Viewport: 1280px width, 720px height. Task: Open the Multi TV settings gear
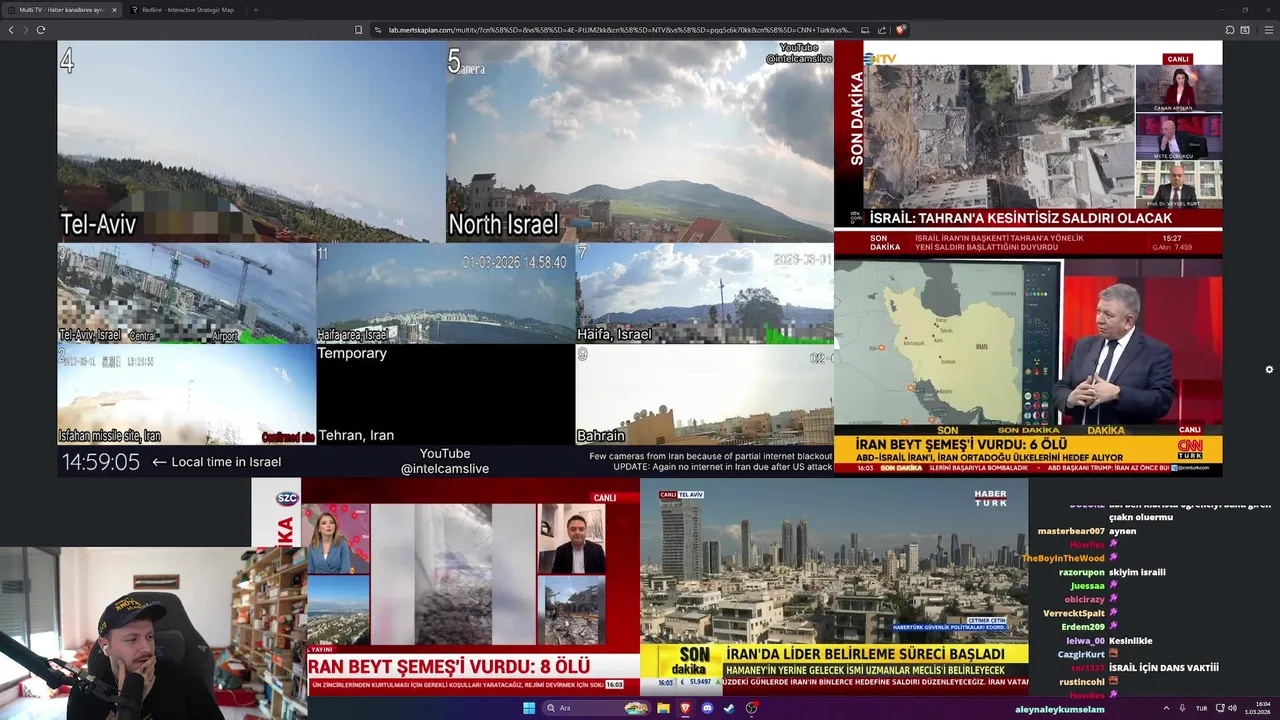[x=1269, y=369]
